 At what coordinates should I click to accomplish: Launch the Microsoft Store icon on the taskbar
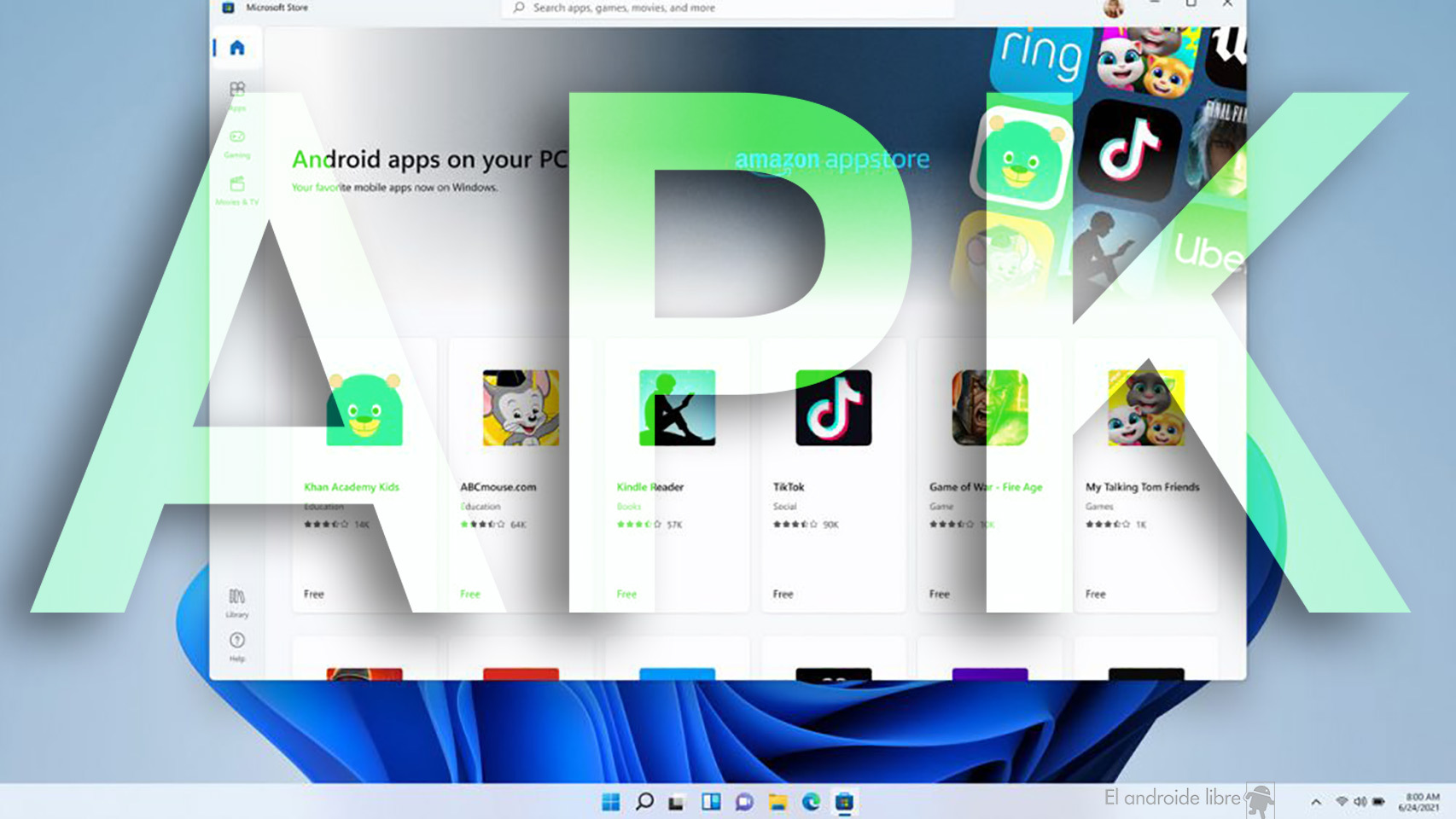pyautogui.click(x=846, y=803)
